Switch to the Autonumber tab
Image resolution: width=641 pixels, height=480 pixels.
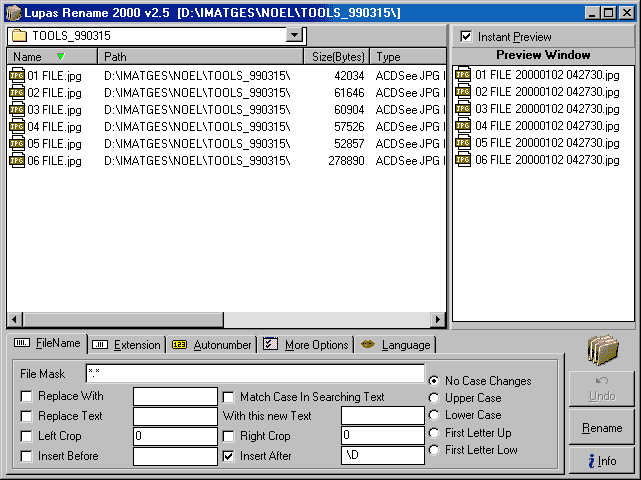coord(211,345)
